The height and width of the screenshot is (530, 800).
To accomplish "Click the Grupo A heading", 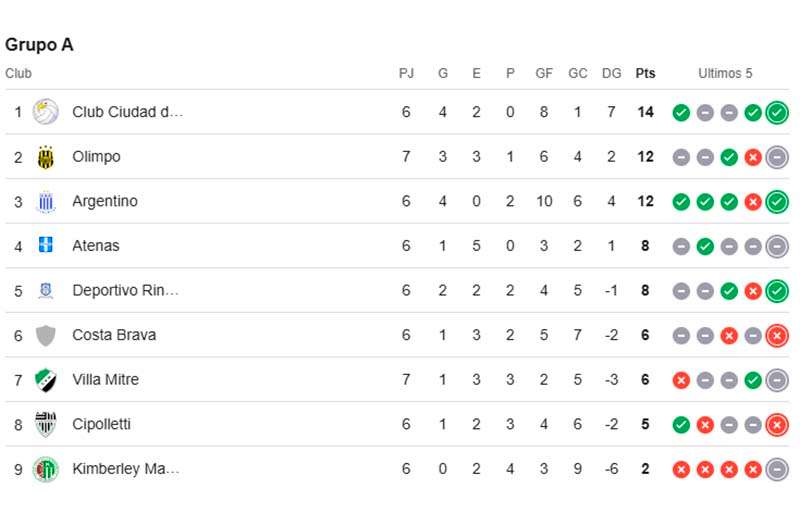I will point(39,45).
